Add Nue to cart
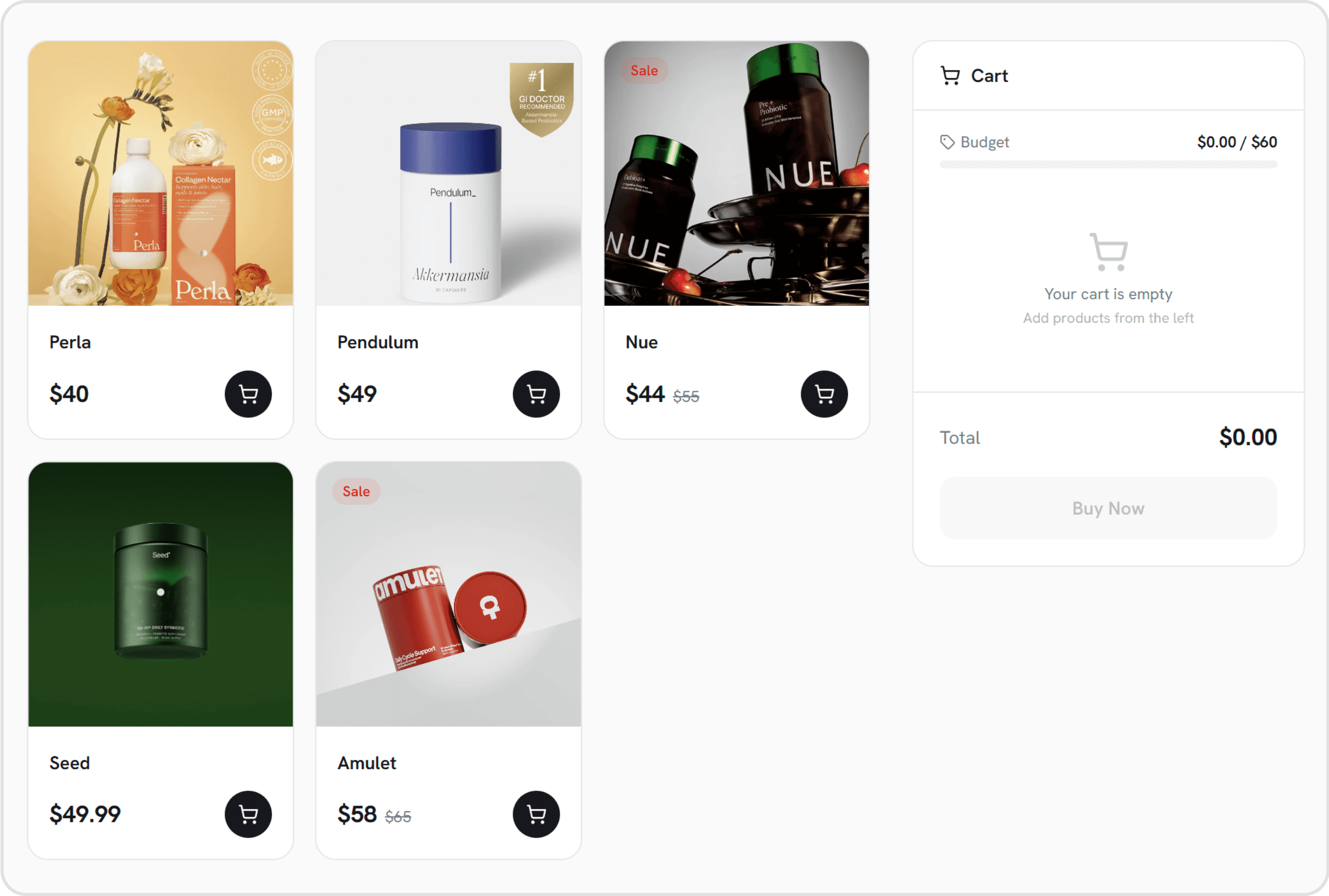This screenshot has width=1329, height=896. pyautogui.click(x=824, y=394)
